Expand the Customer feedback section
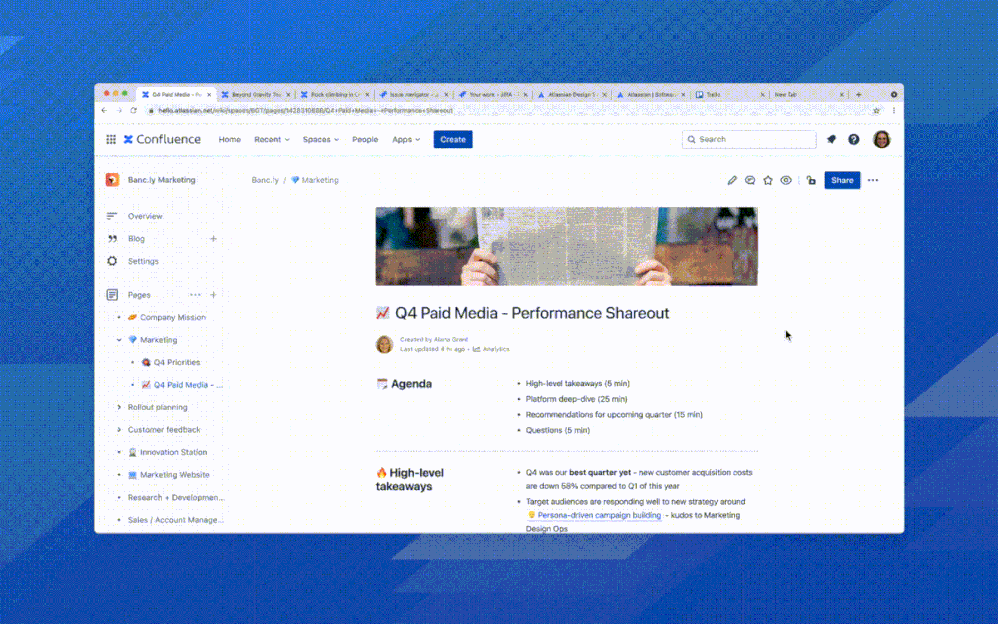This screenshot has width=998, height=624. pyautogui.click(x=118, y=429)
